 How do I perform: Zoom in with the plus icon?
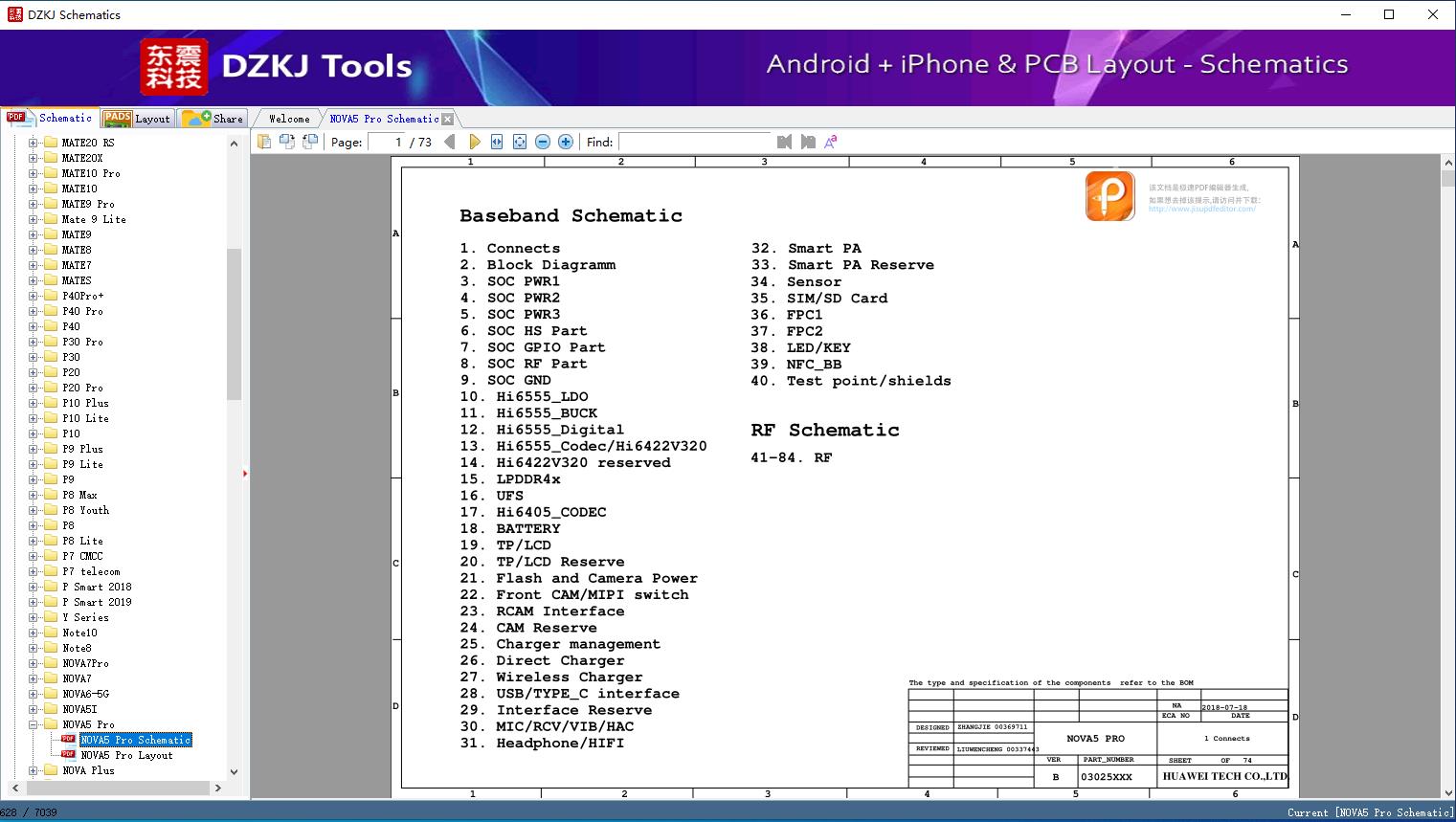[566, 142]
